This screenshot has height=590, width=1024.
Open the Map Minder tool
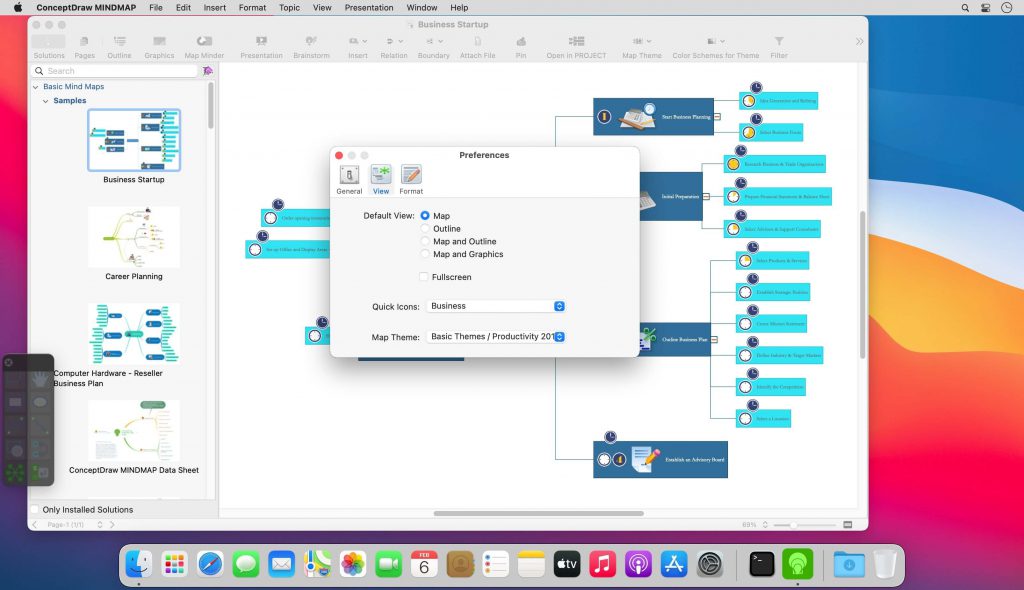click(204, 42)
